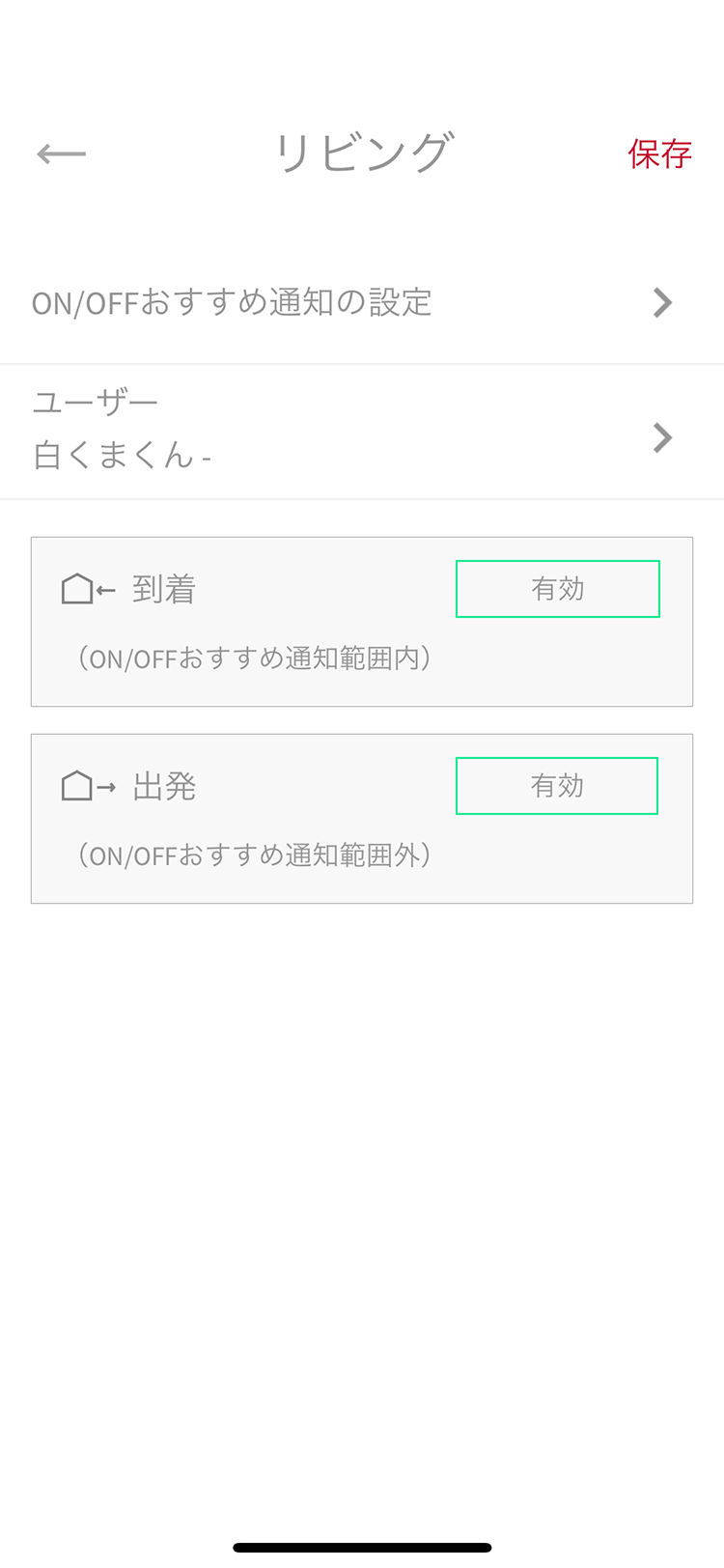Viewport: 724px width, 1568px height.
Task: Tap the back arrow icon
Action: click(x=62, y=154)
